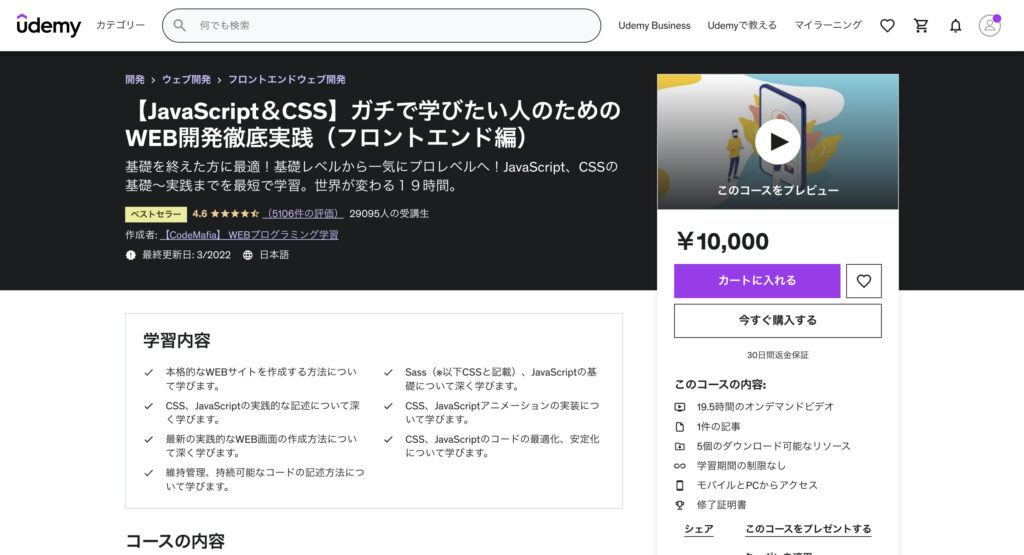Click the ベストセラー badge

(x=156, y=214)
